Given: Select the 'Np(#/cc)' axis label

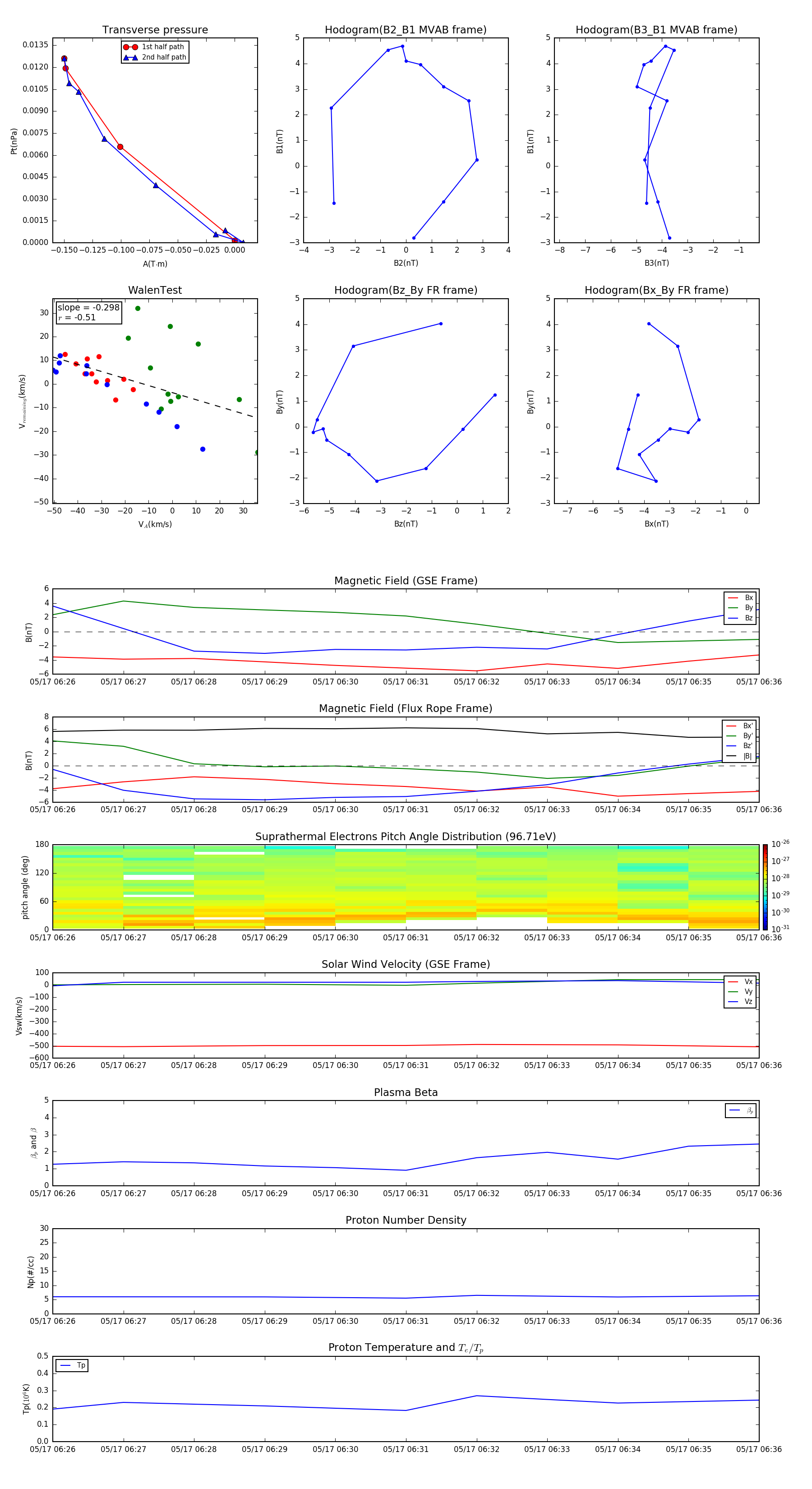Looking at the screenshot, I should pos(31,1272).
